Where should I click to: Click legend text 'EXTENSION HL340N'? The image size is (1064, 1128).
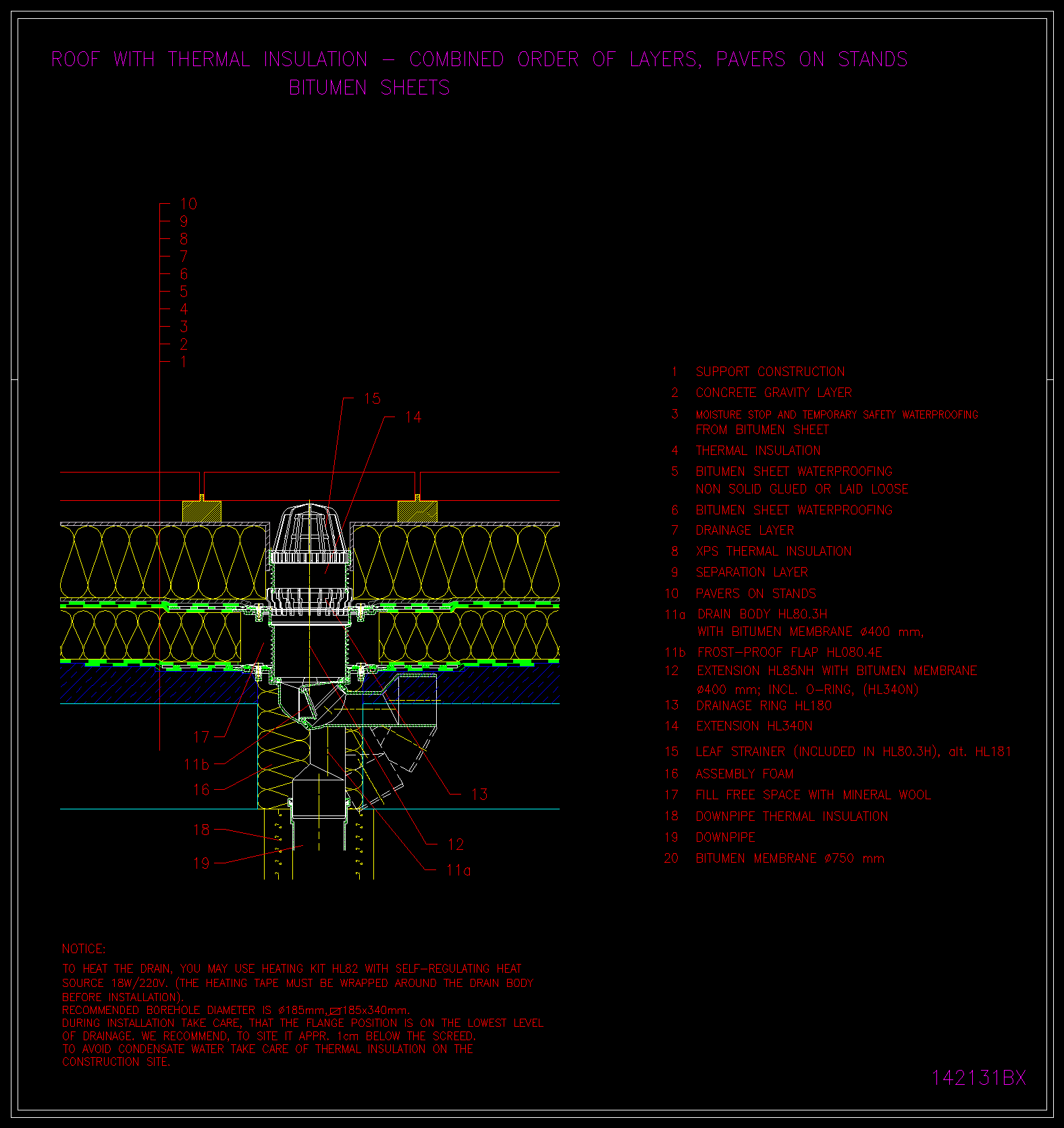pyautogui.click(x=754, y=726)
